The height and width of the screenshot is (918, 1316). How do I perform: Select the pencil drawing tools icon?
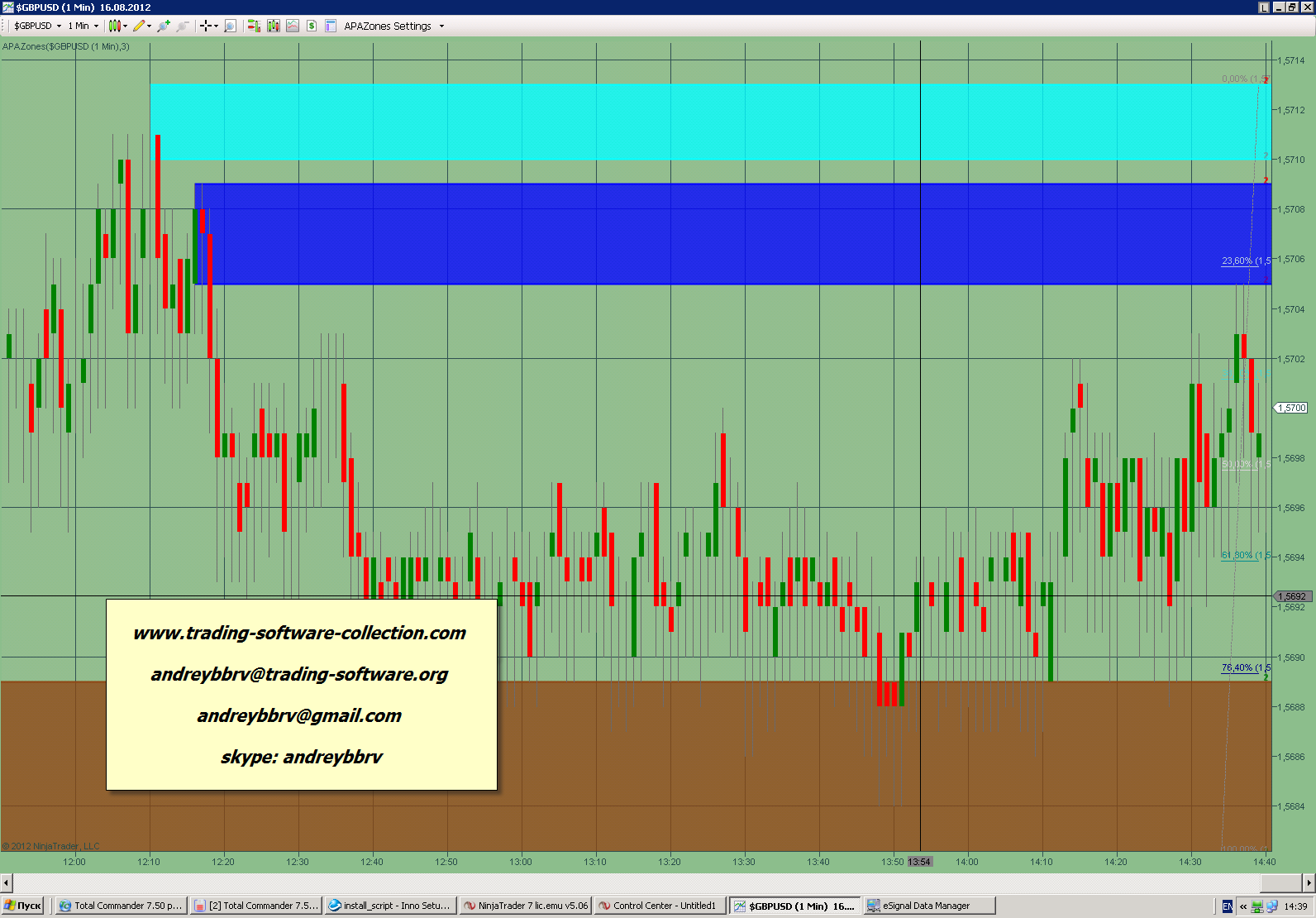click(x=139, y=26)
